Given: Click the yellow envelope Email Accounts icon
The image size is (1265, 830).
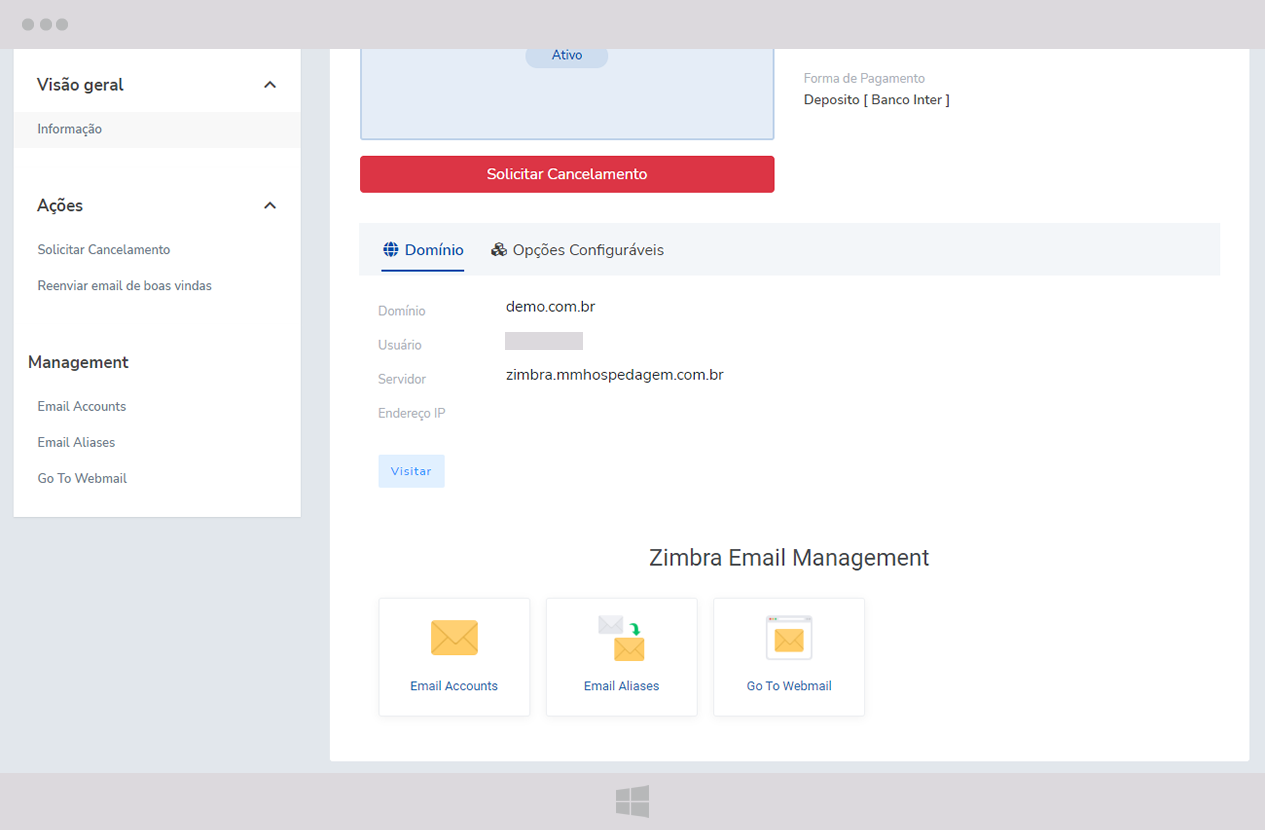Looking at the screenshot, I should click(454, 638).
